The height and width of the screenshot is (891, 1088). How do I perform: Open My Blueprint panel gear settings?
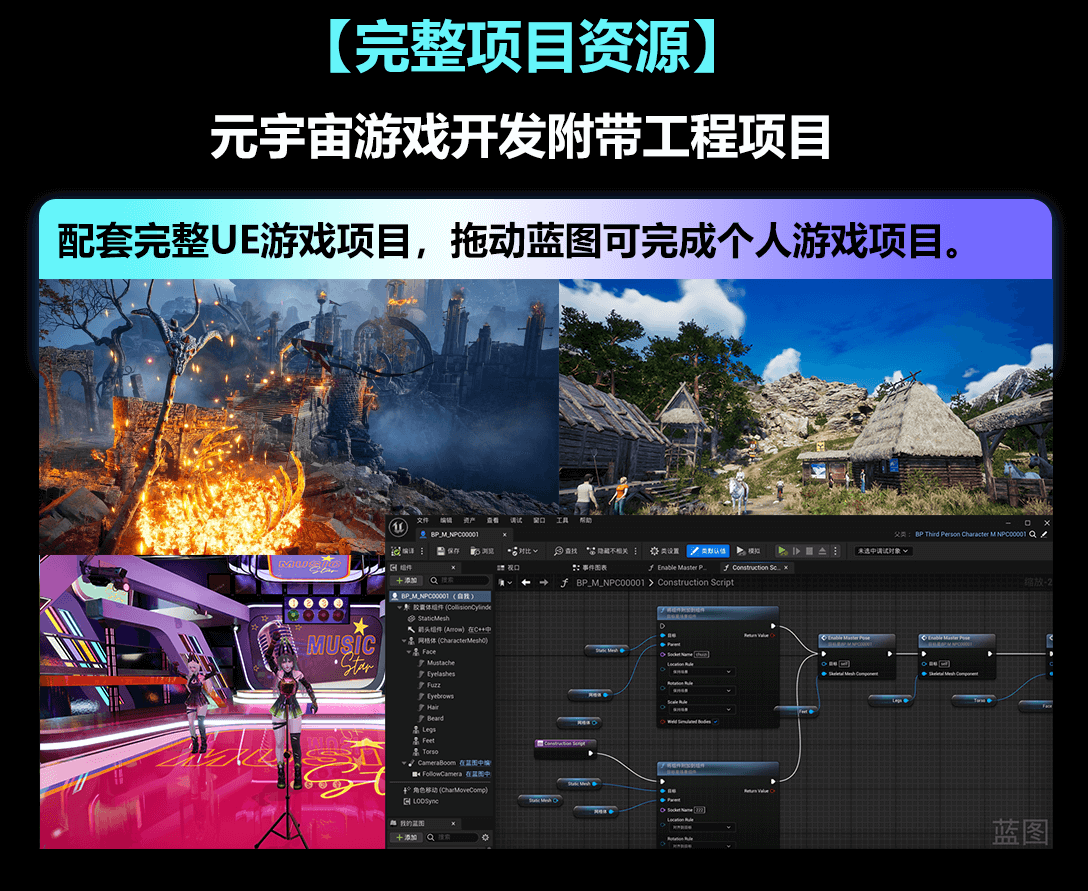[x=485, y=838]
